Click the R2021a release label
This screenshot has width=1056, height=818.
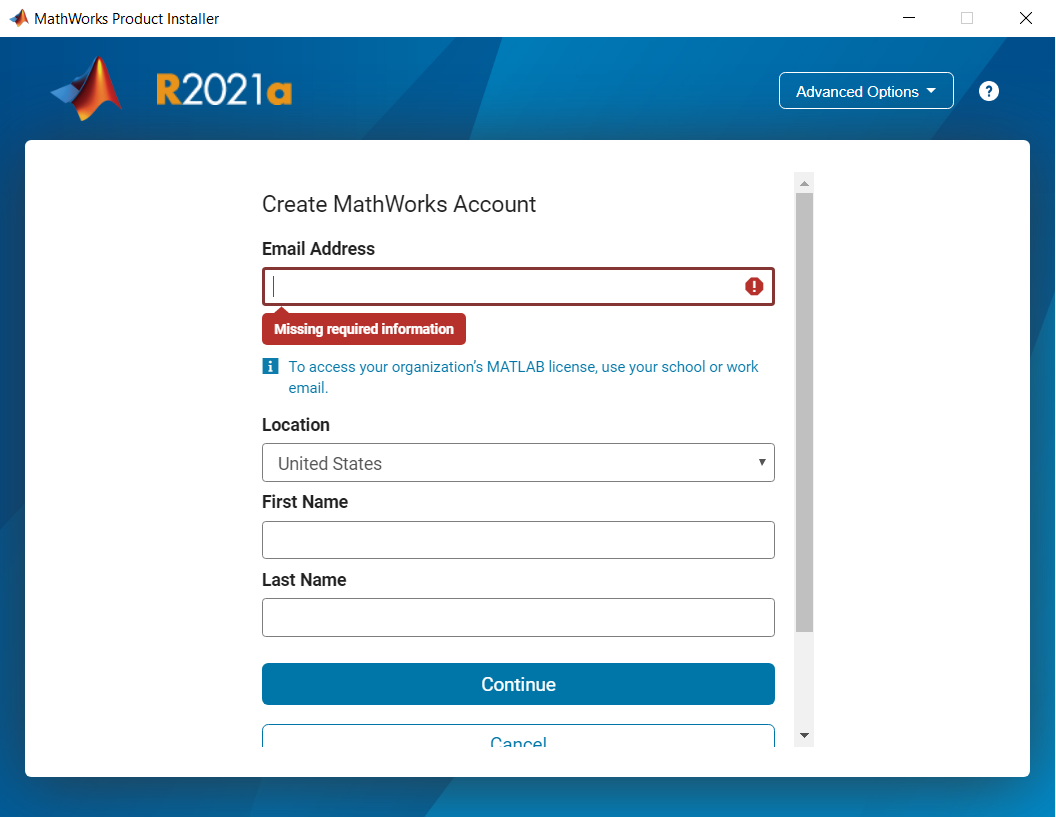coord(224,90)
